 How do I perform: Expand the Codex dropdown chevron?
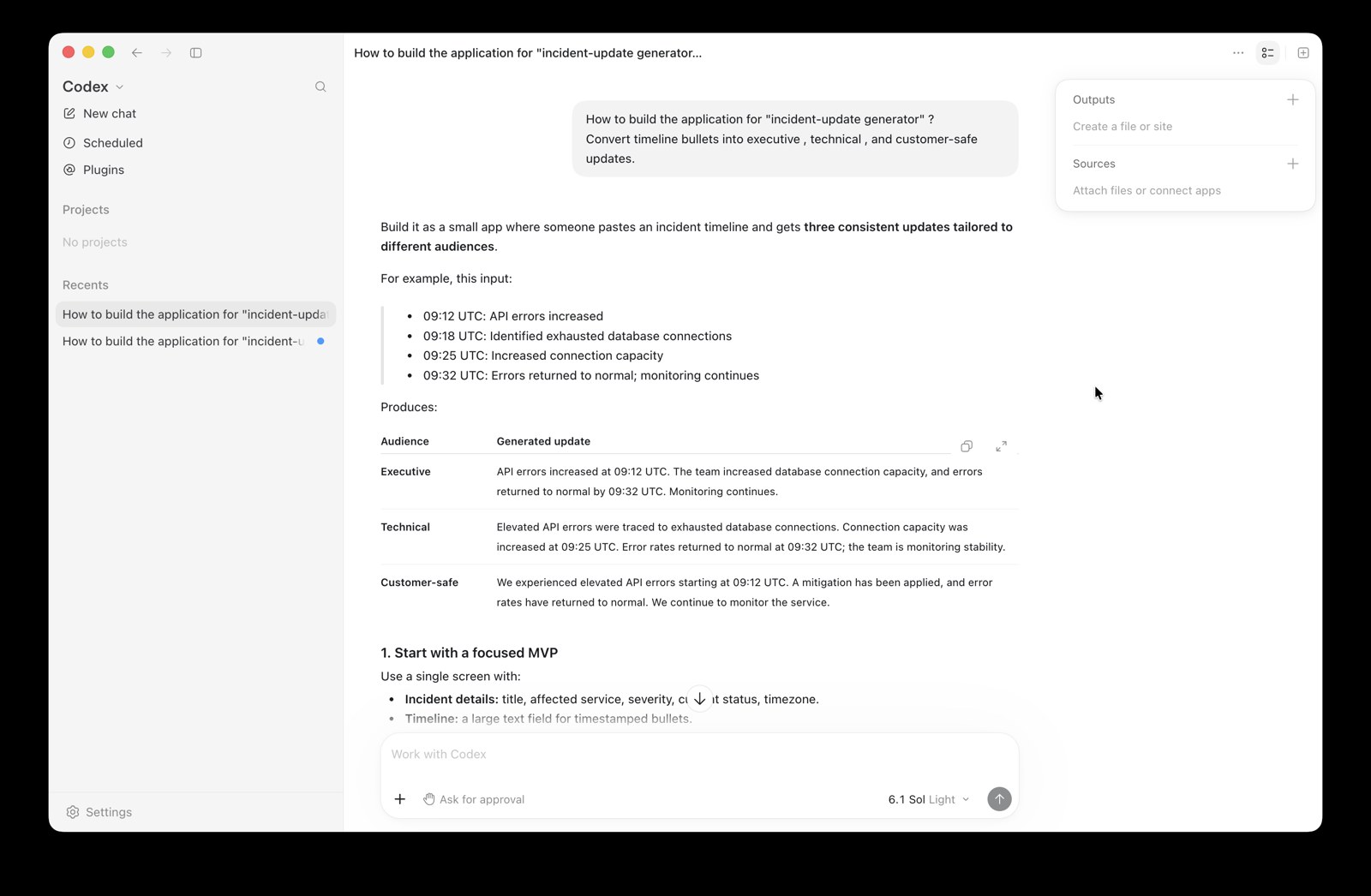pos(120,87)
